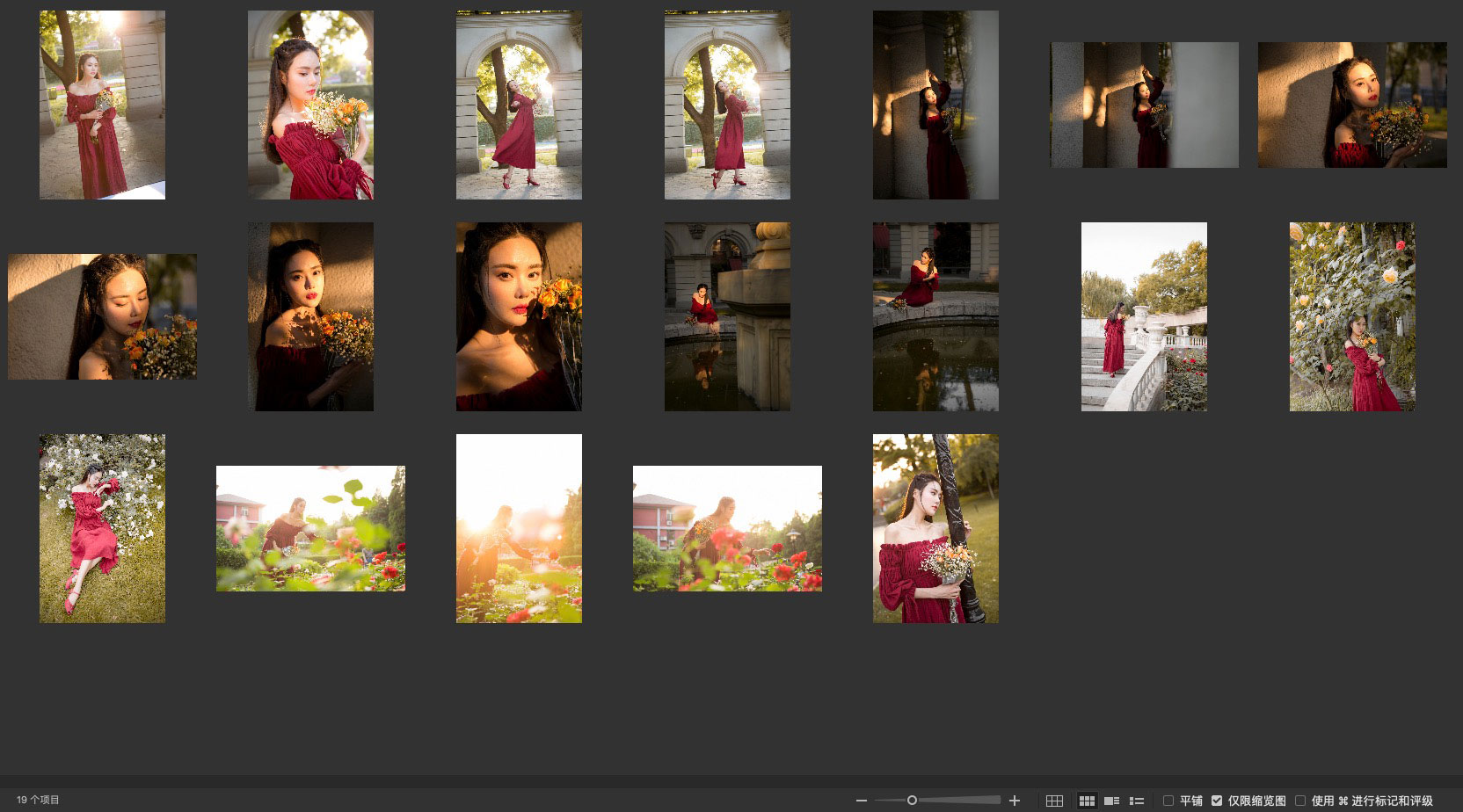Open the woman on white staircase photo
Image resolution: width=1463 pixels, height=812 pixels.
[x=1144, y=316]
